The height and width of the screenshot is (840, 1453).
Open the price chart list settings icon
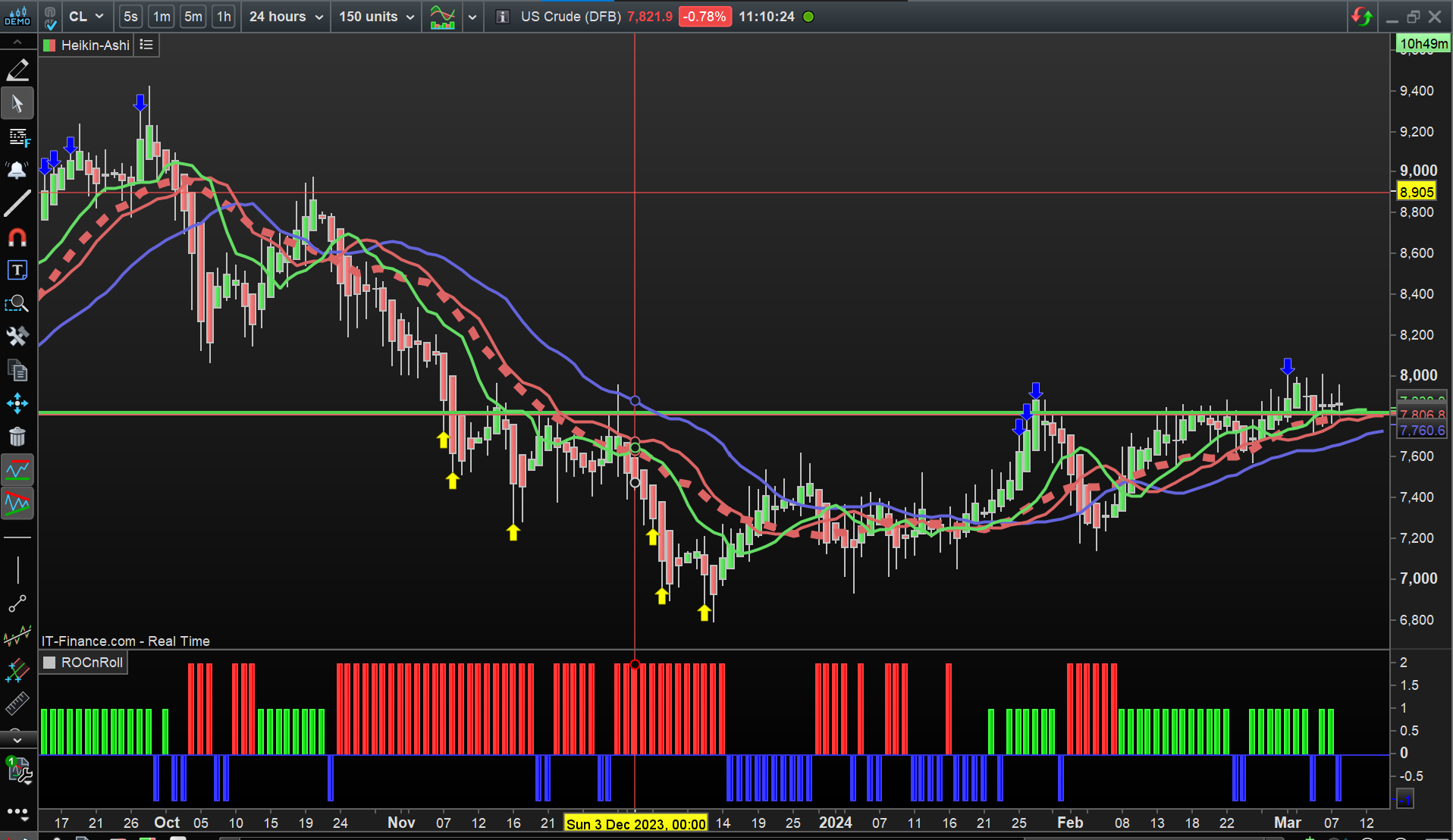point(146,45)
